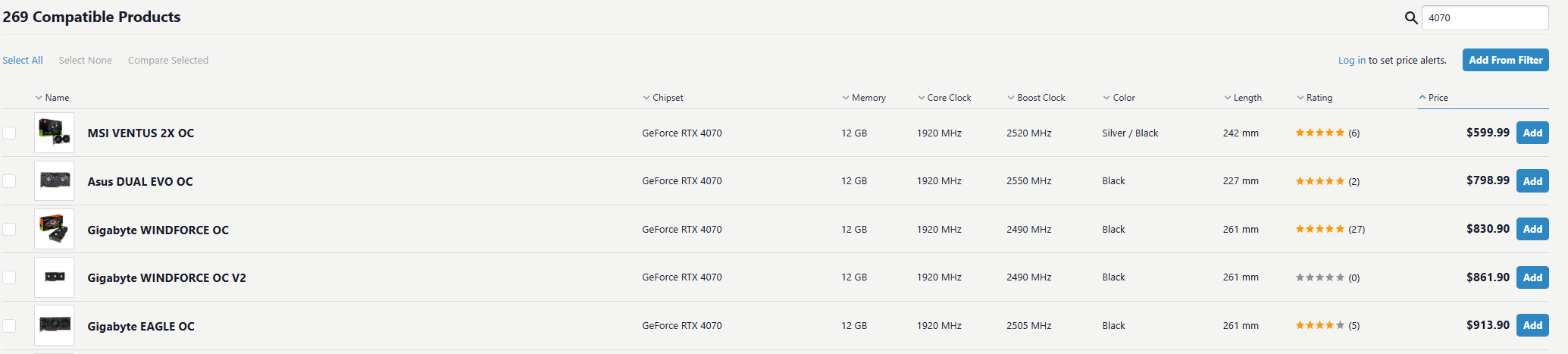Sort products by Name column
The height and width of the screenshot is (354, 1568).
(x=56, y=98)
